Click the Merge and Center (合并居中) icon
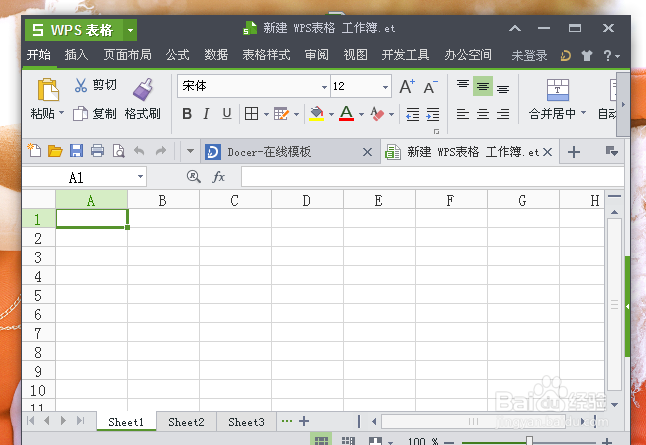This screenshot has width=646, height=445. [558, 90]
